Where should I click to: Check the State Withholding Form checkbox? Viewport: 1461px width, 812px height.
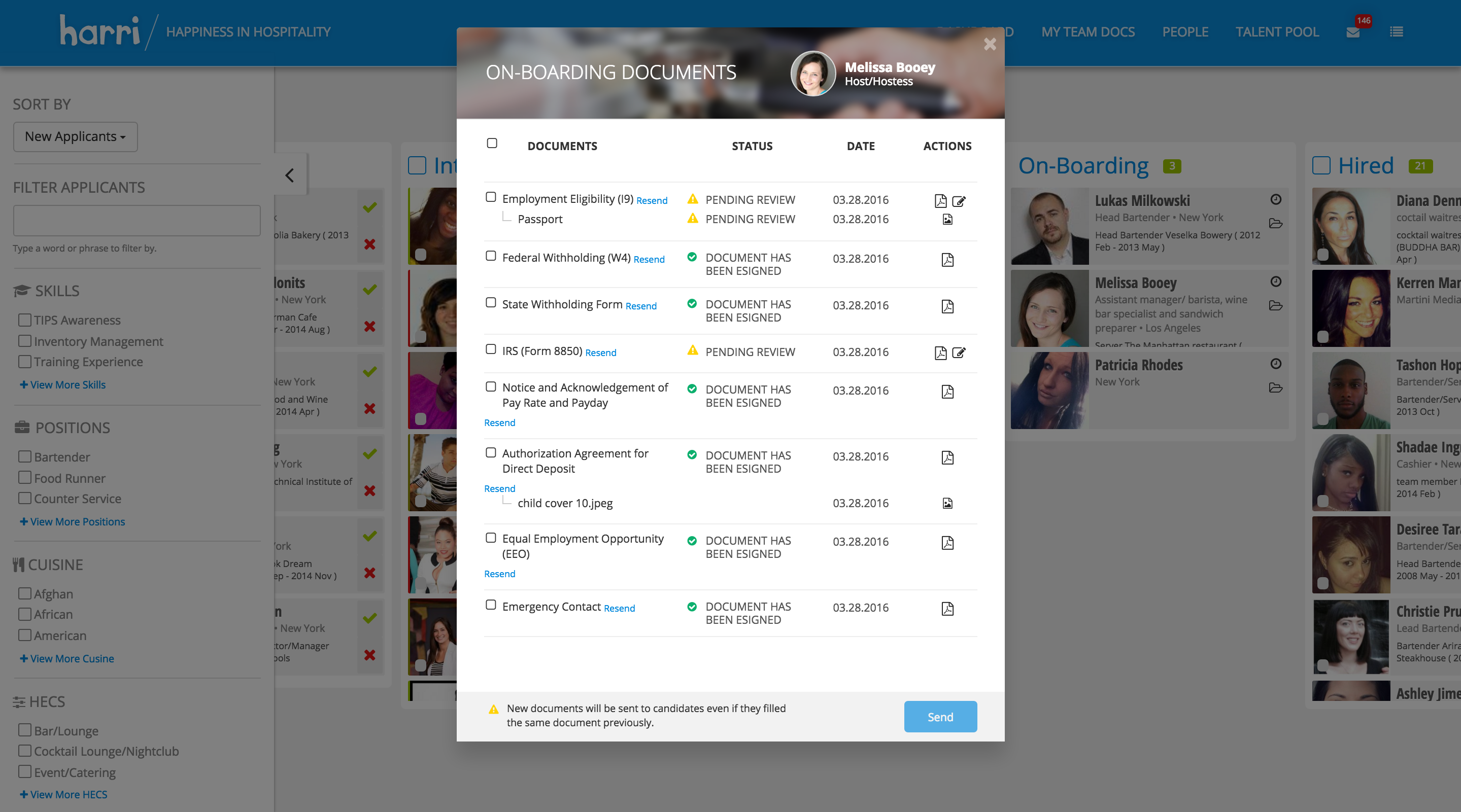point(491,303)
